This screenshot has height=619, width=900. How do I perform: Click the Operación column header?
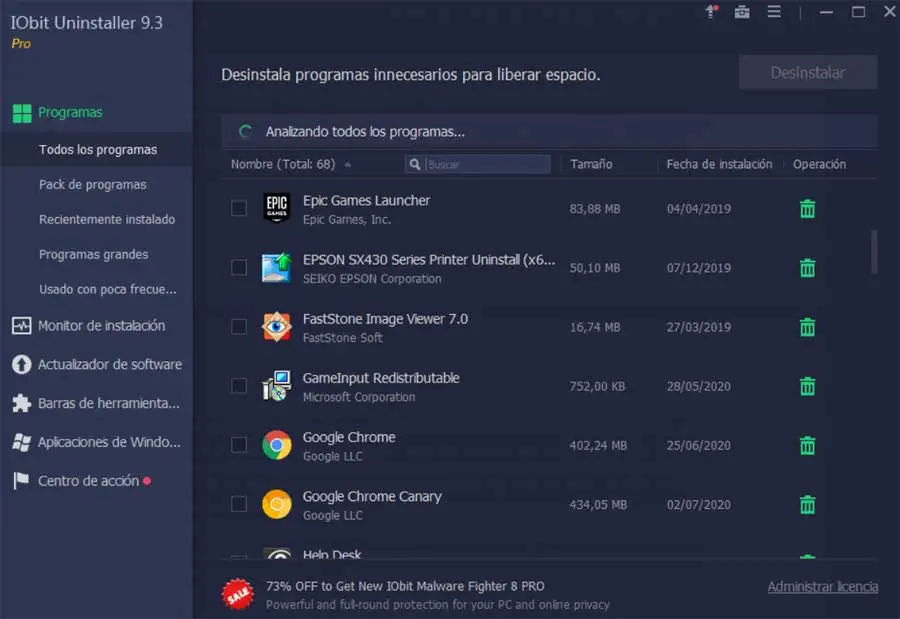pos(819,164)
